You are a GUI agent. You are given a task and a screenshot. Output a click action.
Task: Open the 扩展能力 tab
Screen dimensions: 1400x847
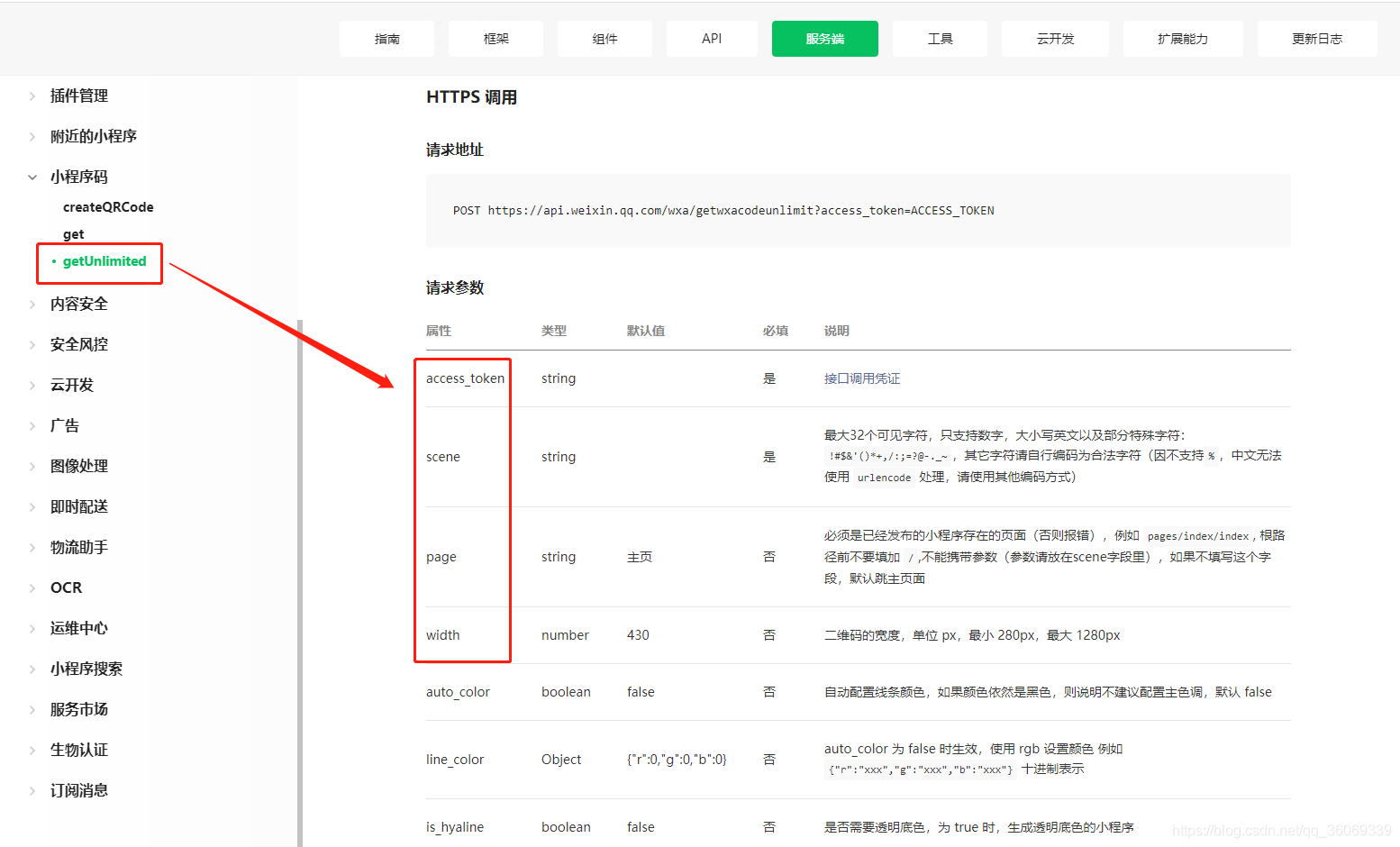point(1182,39)
